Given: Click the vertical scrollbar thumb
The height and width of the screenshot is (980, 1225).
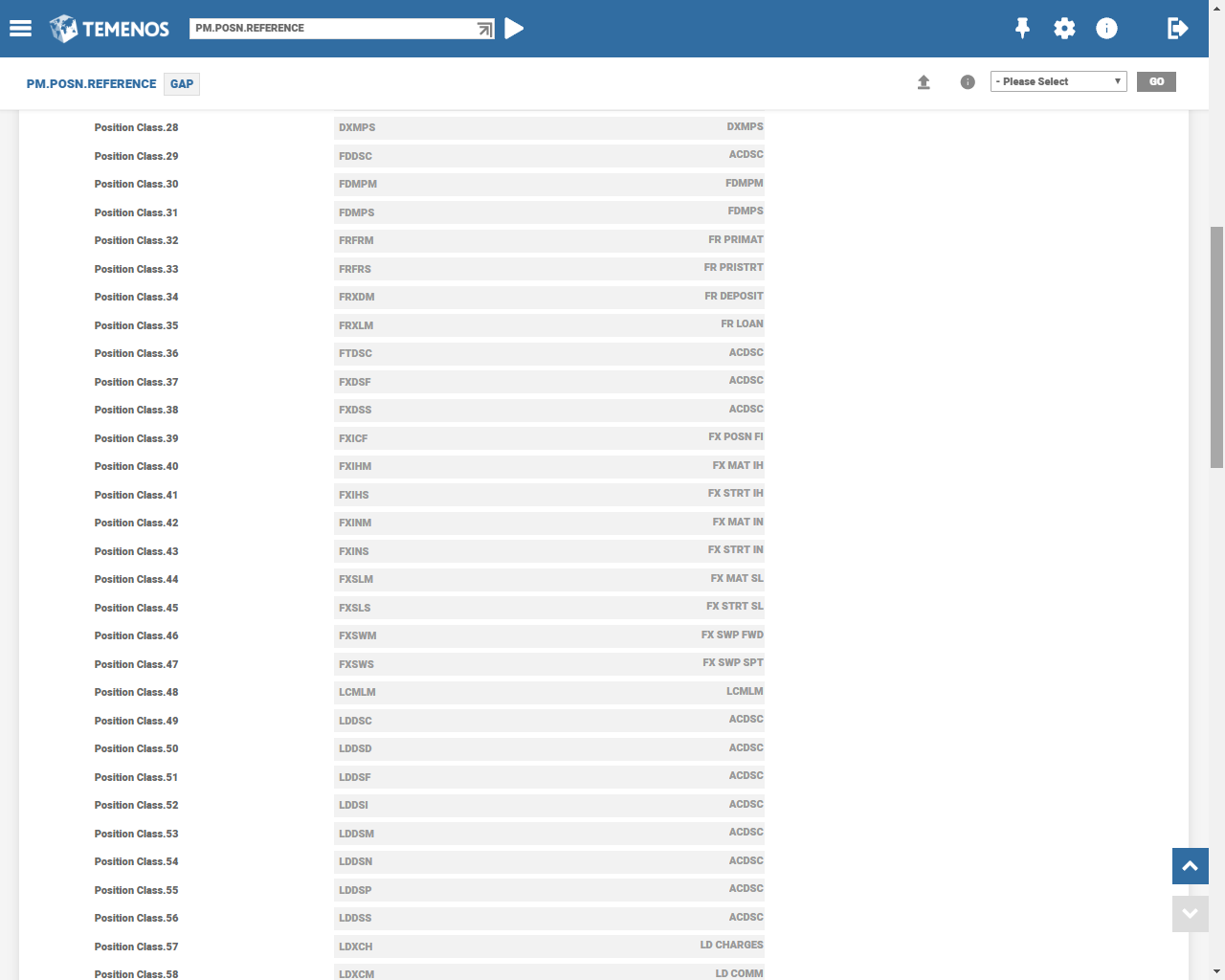Looking at the screenshot, I should (1216, 346).
